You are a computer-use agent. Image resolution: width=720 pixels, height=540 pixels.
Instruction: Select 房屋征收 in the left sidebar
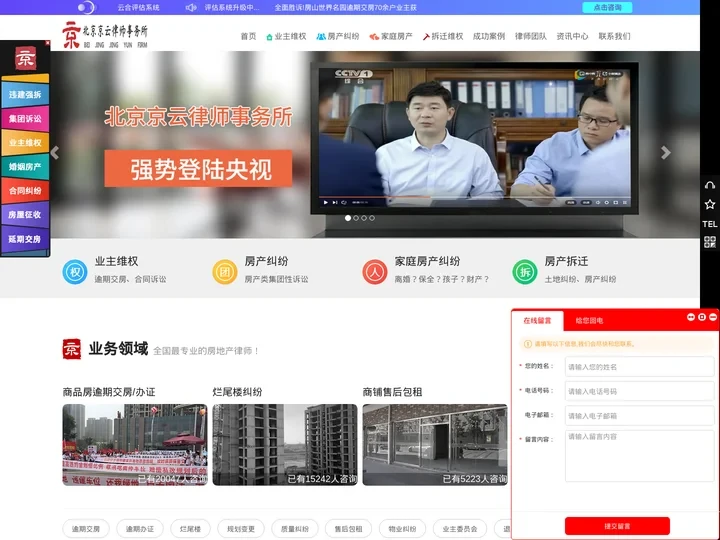(25, 214)
